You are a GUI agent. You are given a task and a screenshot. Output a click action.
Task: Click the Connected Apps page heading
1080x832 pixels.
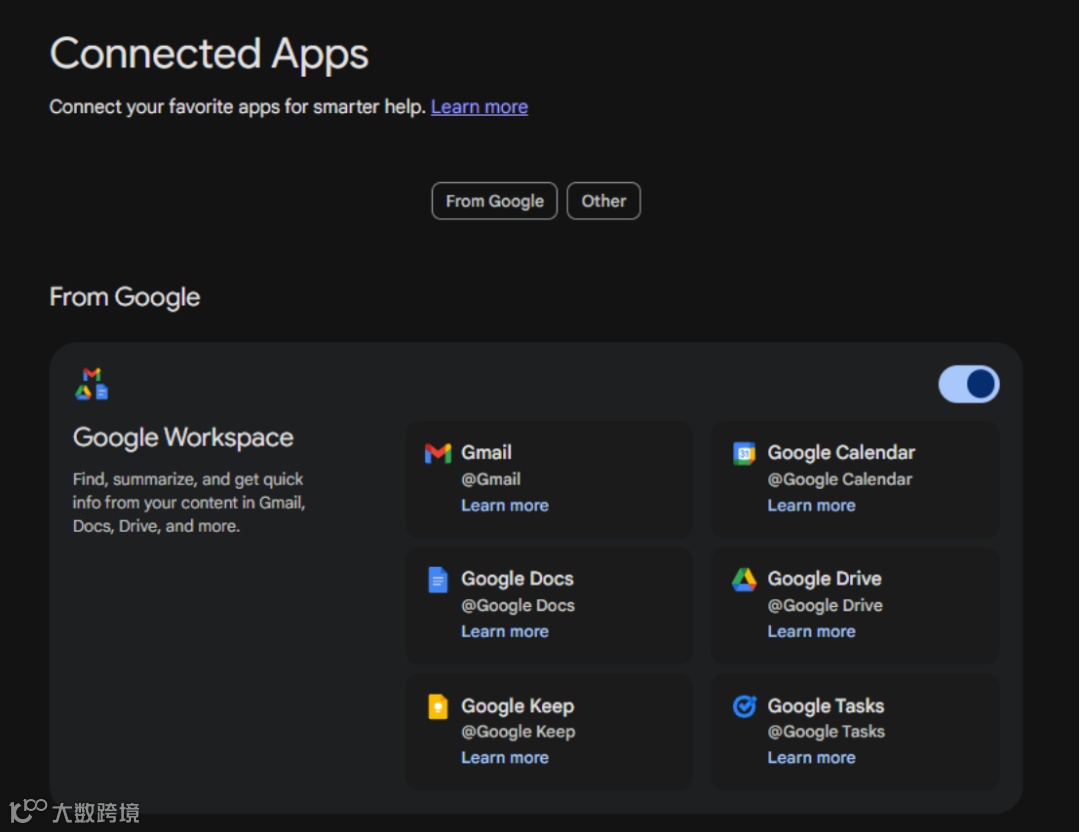coord(209,54)
